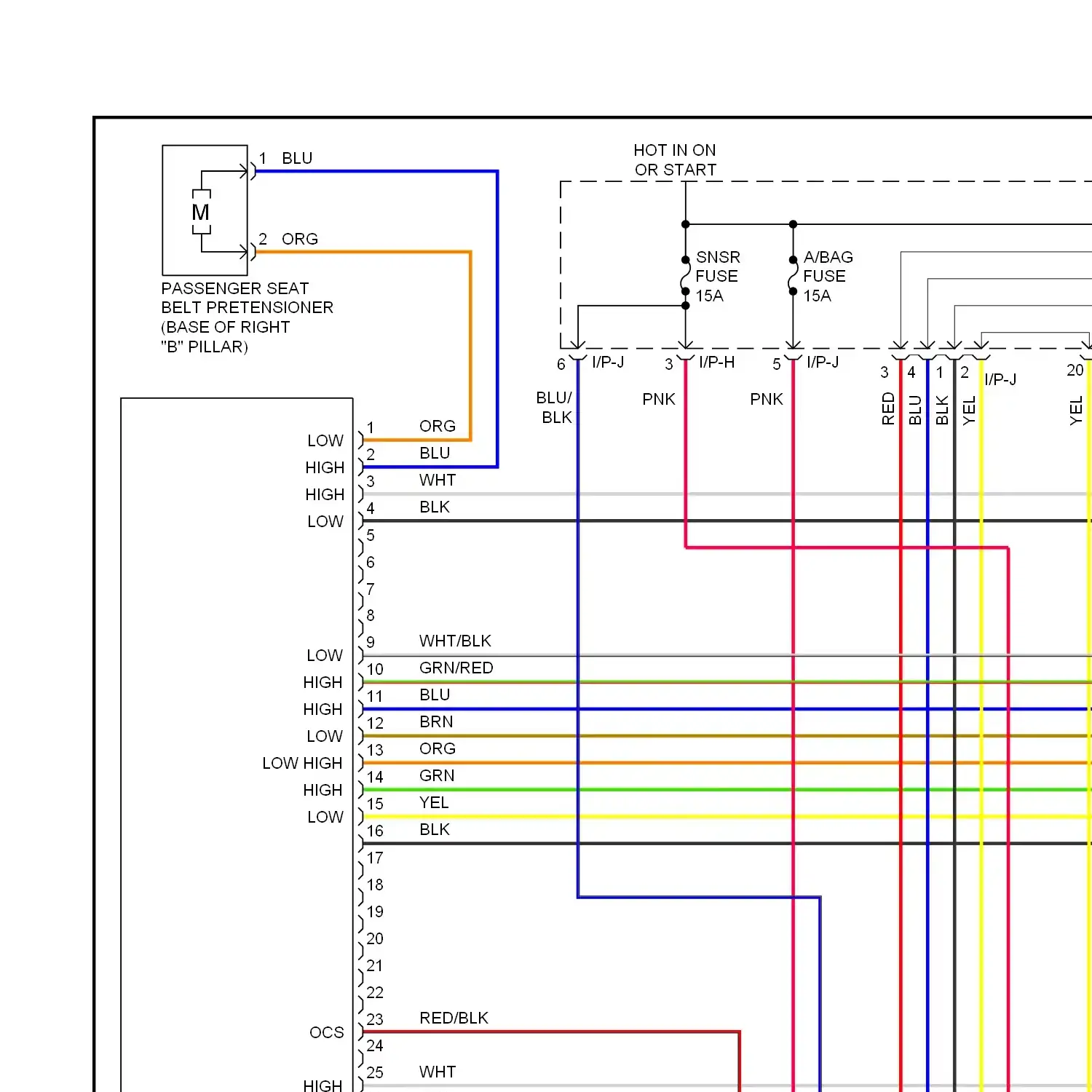
Task: Click the vertical 'BLK' wire label
Action: click(x=942, y=411)
